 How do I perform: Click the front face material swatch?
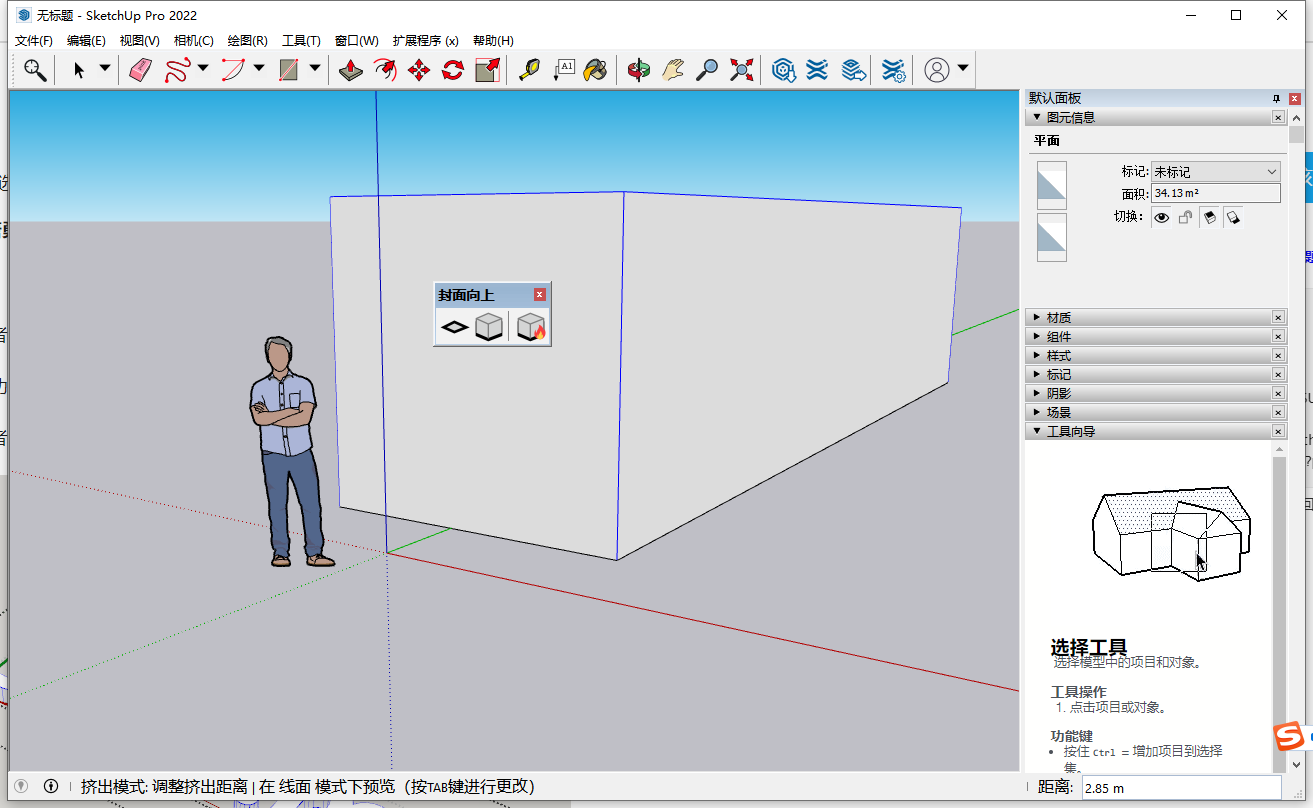(x=1051, y=185)
